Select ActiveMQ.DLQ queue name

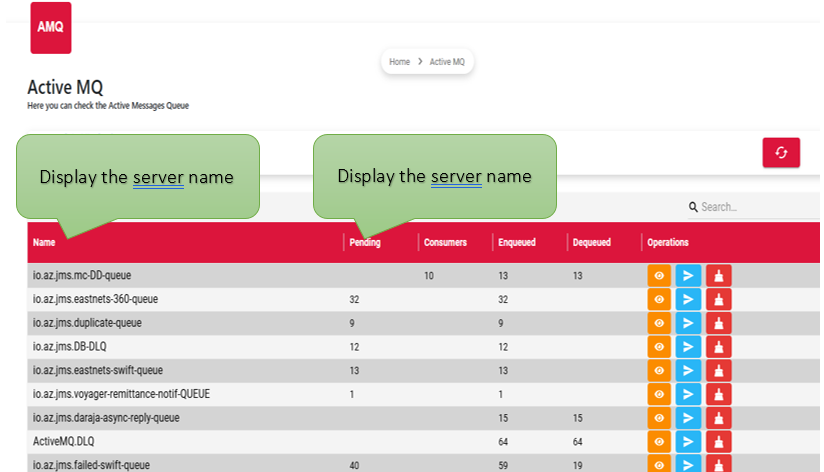coord(64,442)
